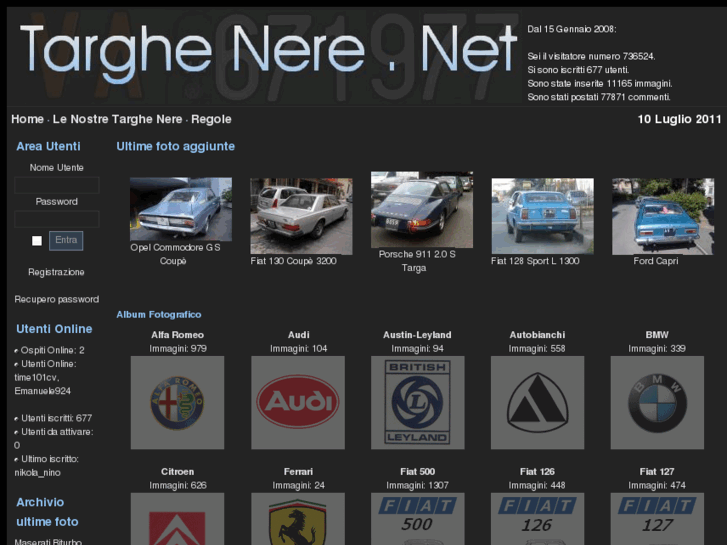
Task: Open the Fiat 126 logo album
Action: 537,519
